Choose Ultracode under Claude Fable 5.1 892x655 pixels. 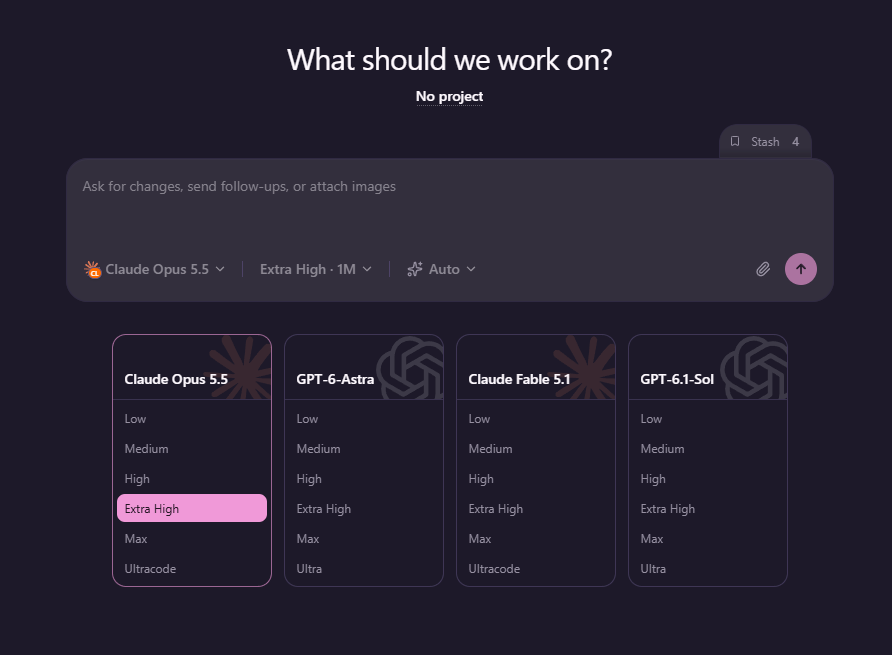point(536,569)
